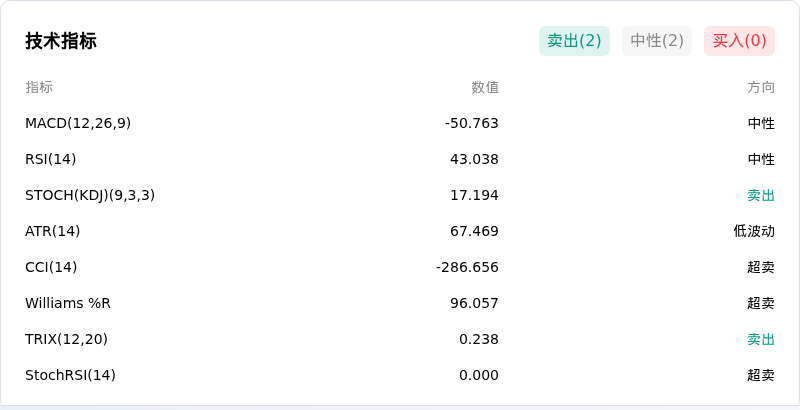
Task: Click the STOCH(KDJ)(9,3,3) indicator label
Action: click(x=90, y=195)
